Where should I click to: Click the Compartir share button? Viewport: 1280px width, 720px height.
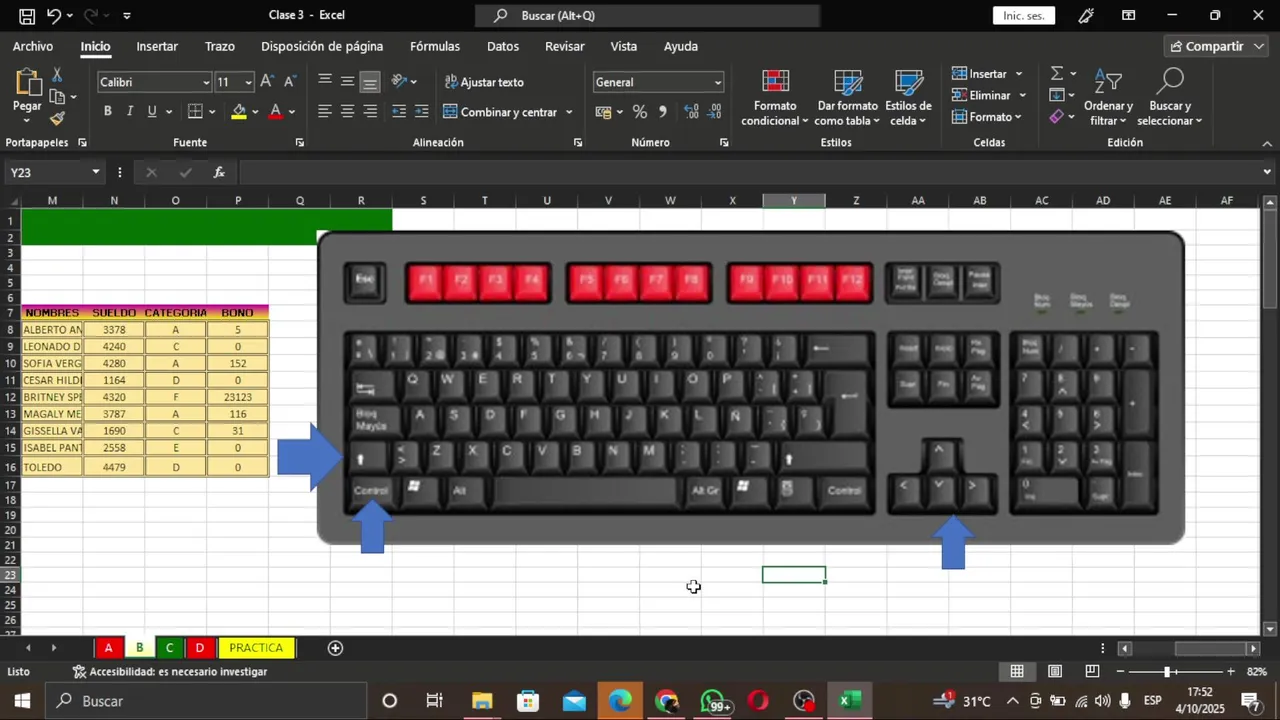(1214, 46)
